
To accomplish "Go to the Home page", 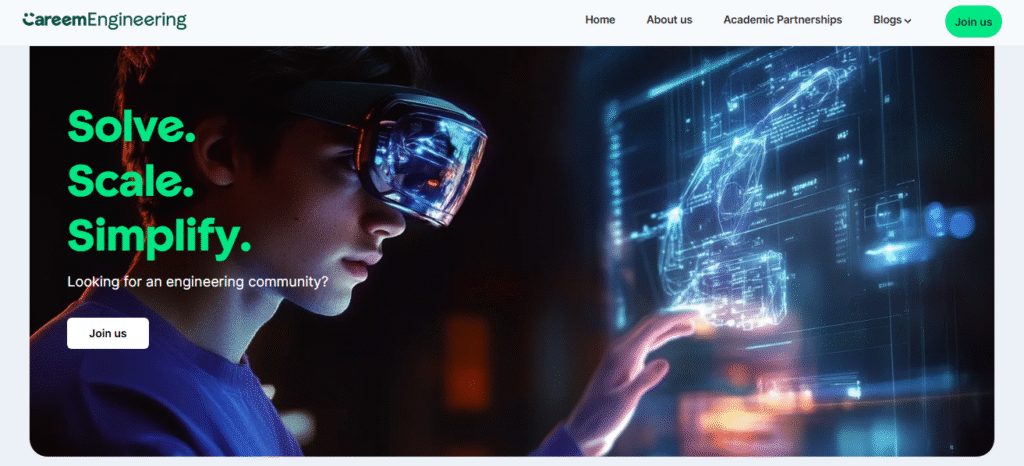I will pyautogui.click(x=600, y=20).
